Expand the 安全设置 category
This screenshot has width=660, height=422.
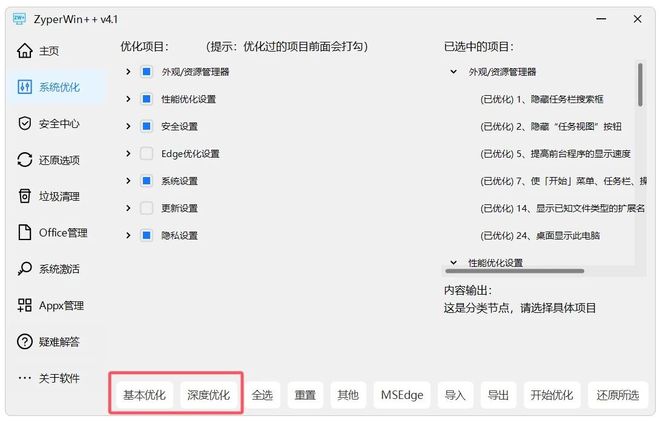click(x=128, y=126)
